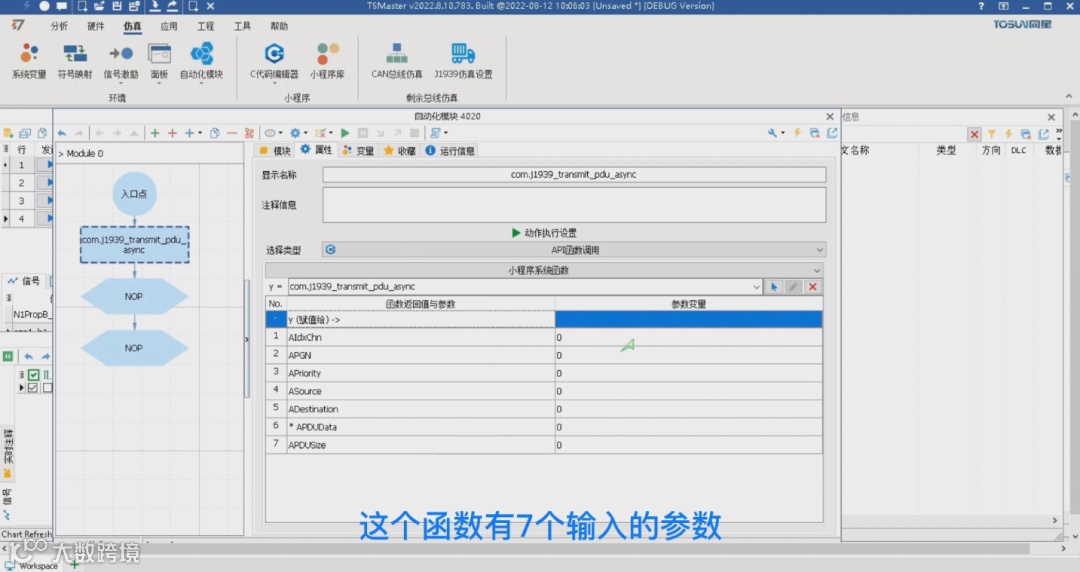Click the 信号 tab in left panel
This screenshot has height=572, width=1080.
(24, 280)
